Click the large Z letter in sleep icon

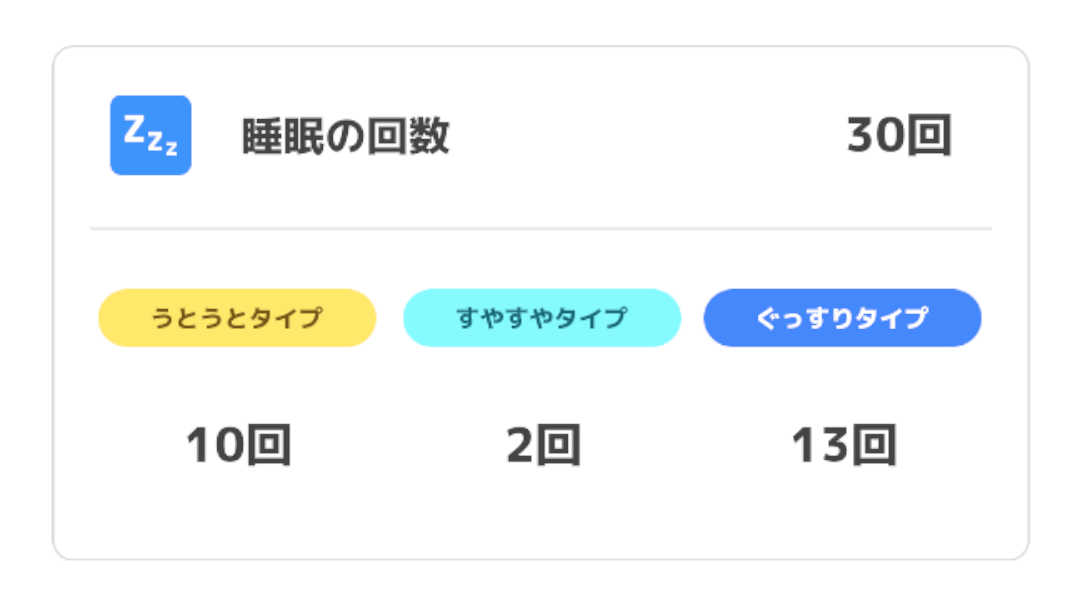tap(134, 129)
